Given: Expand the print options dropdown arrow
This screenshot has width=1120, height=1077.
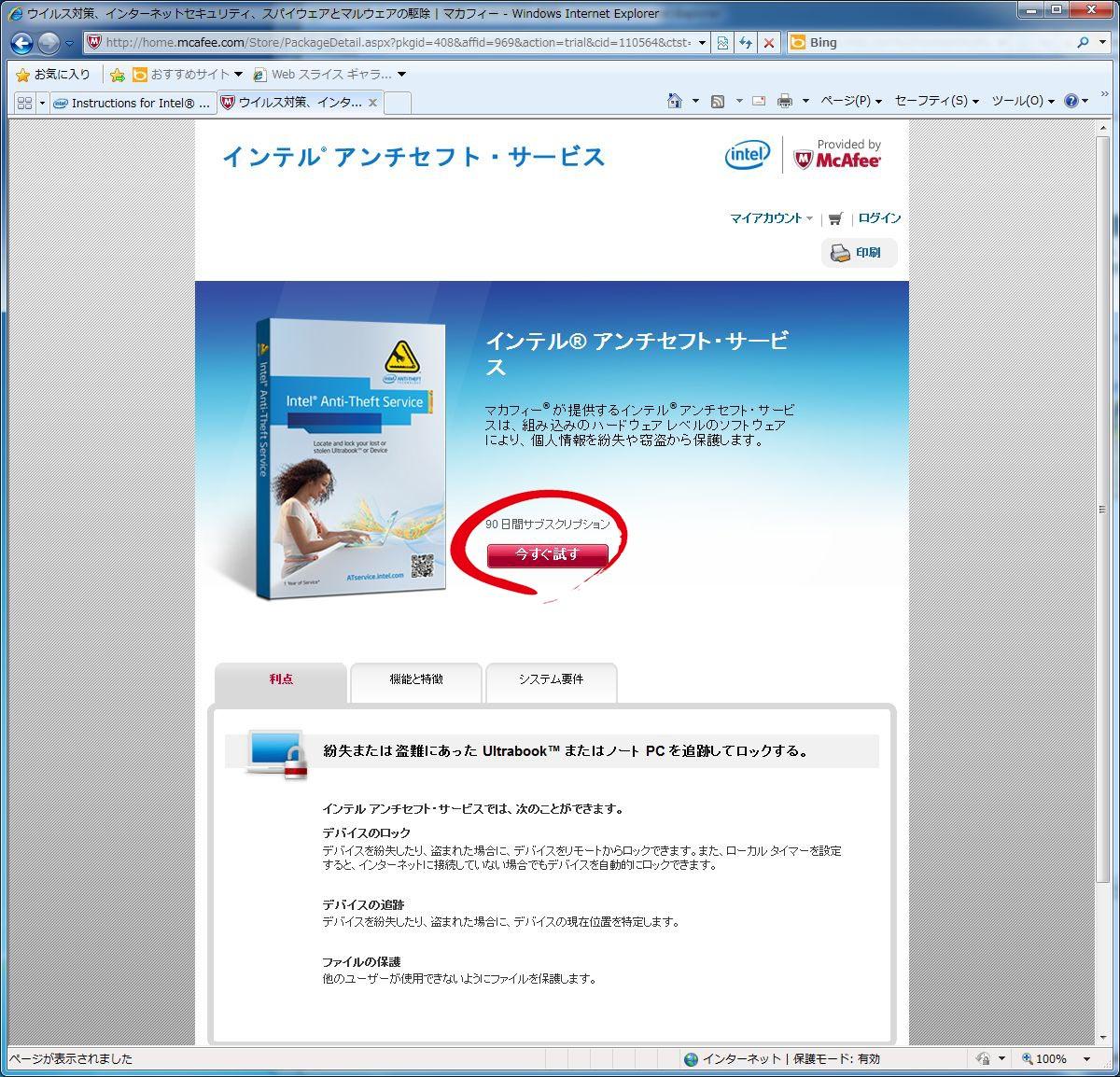Looking at the screenshot, I should click(x=805, y=101).
